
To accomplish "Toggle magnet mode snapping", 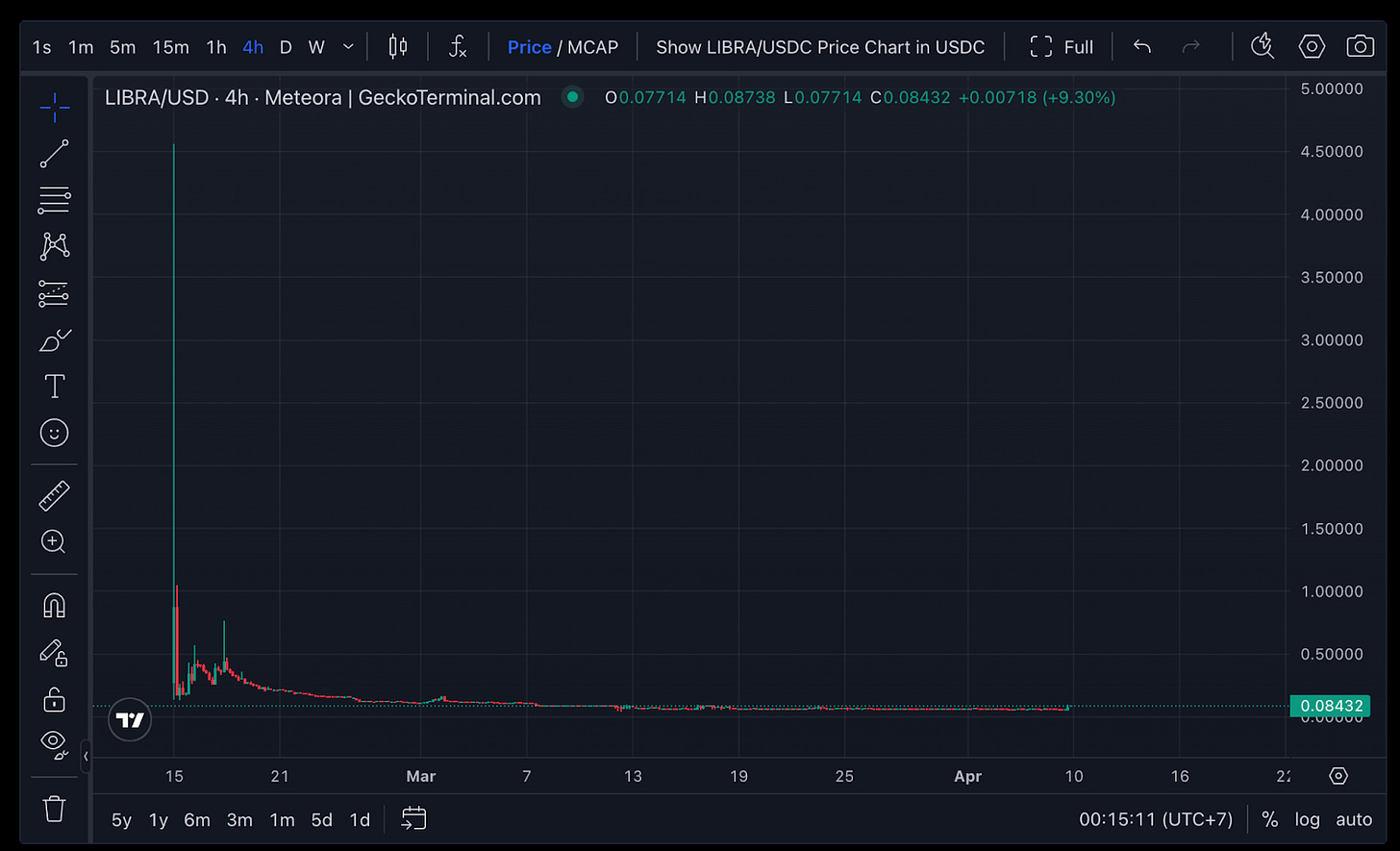I will (x=55, y=606).
